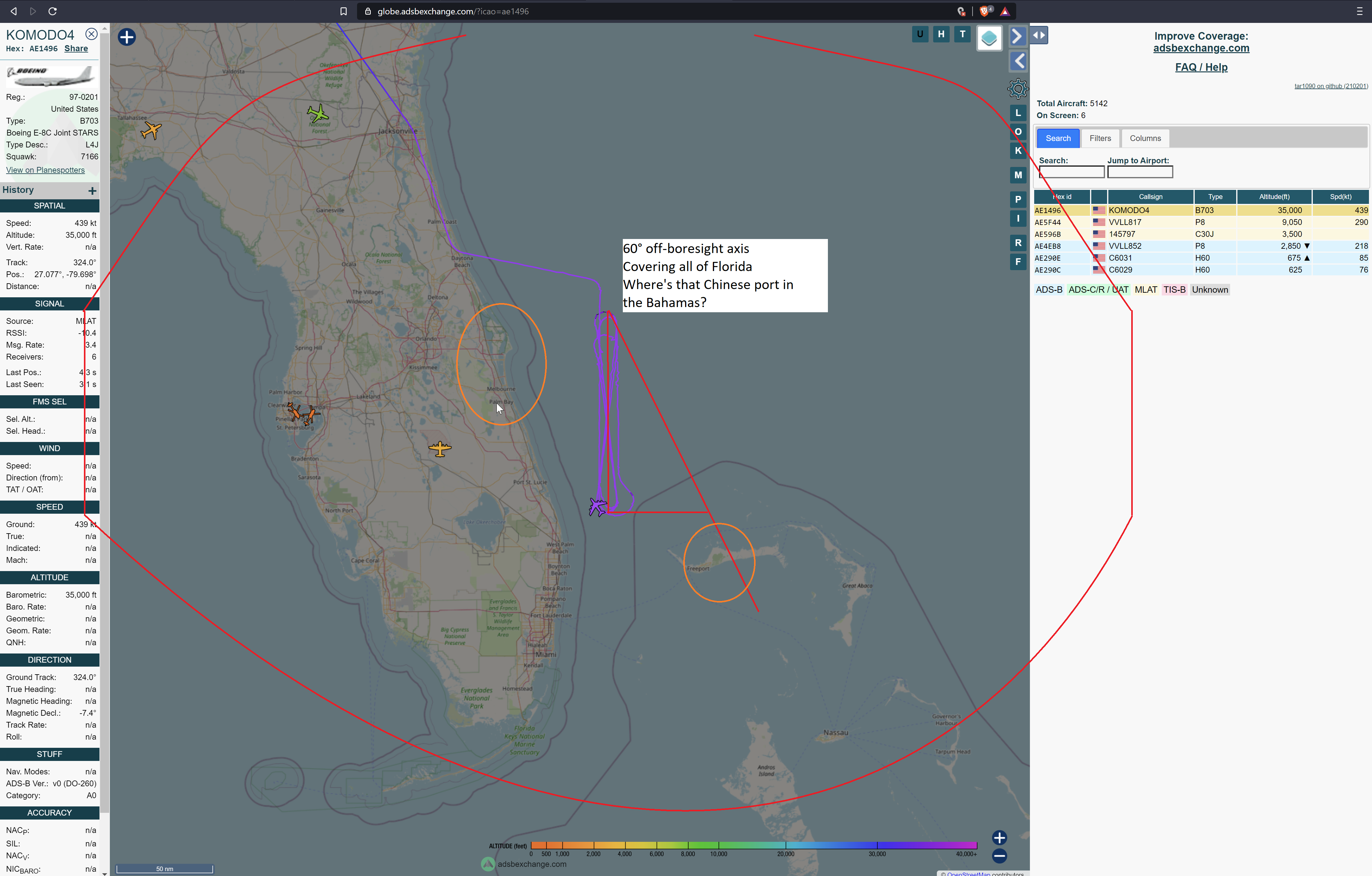Screen dimensions: 1372x876
Task: Select the yellow aircraft in central Florida
Action: (439, 449)
